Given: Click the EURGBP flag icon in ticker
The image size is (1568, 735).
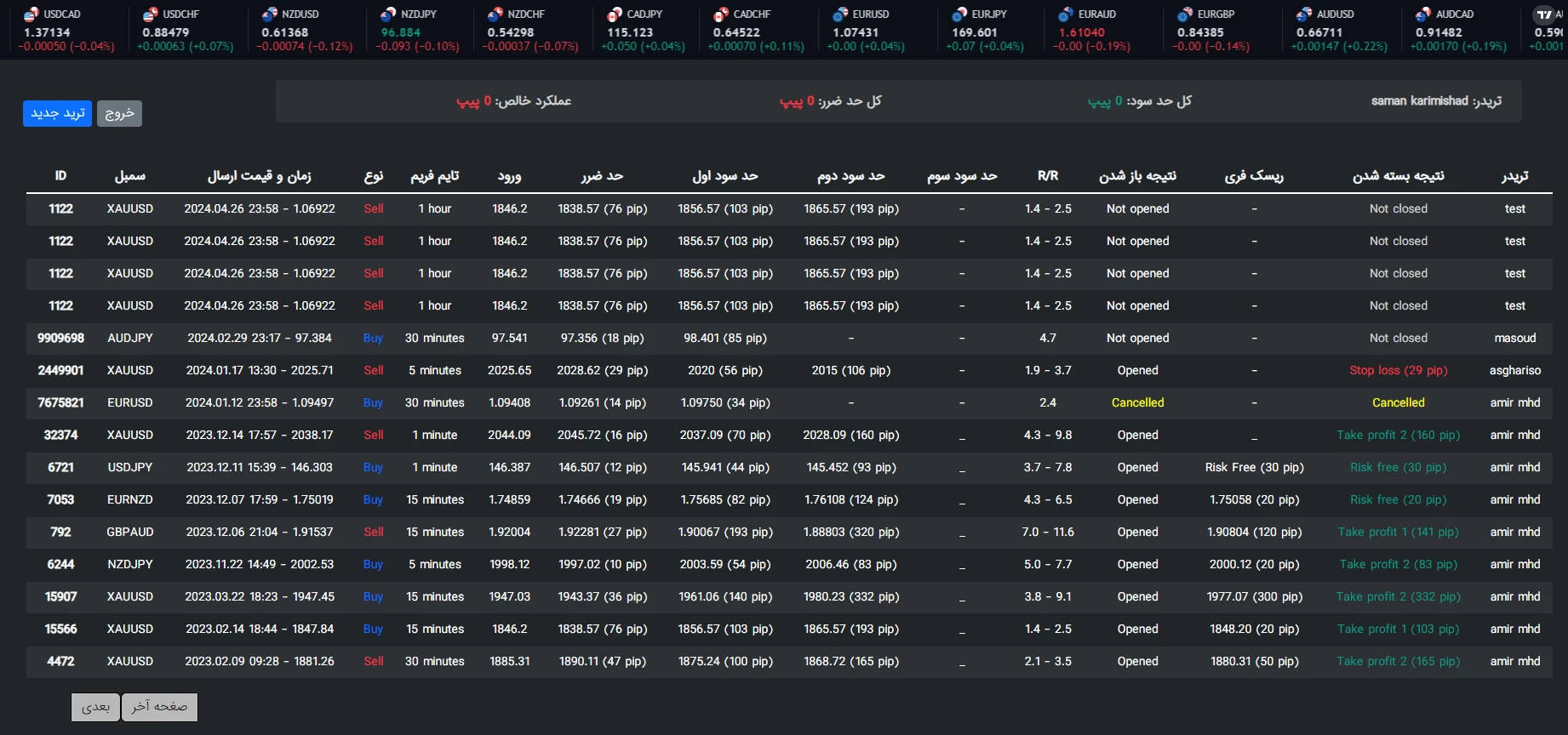Looking at the screenshot, I should point(1185,14).
